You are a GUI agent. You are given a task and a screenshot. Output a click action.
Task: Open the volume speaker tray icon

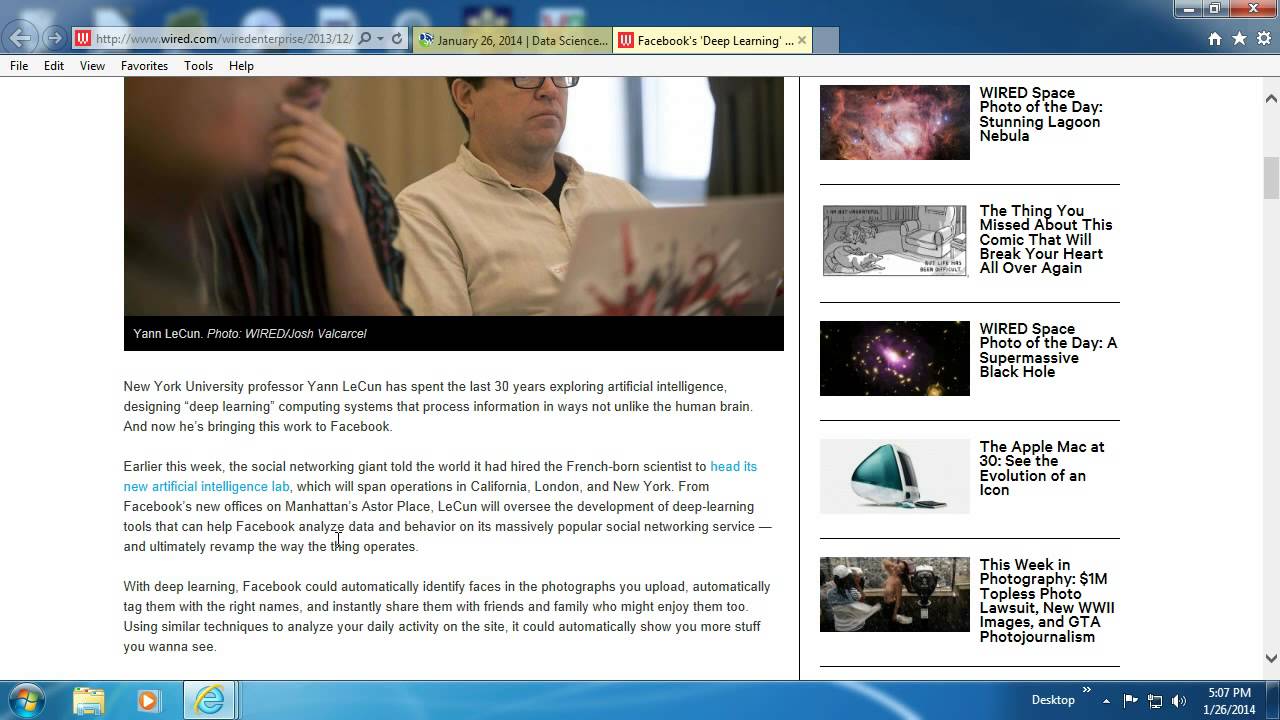(x=1179, y=700)
